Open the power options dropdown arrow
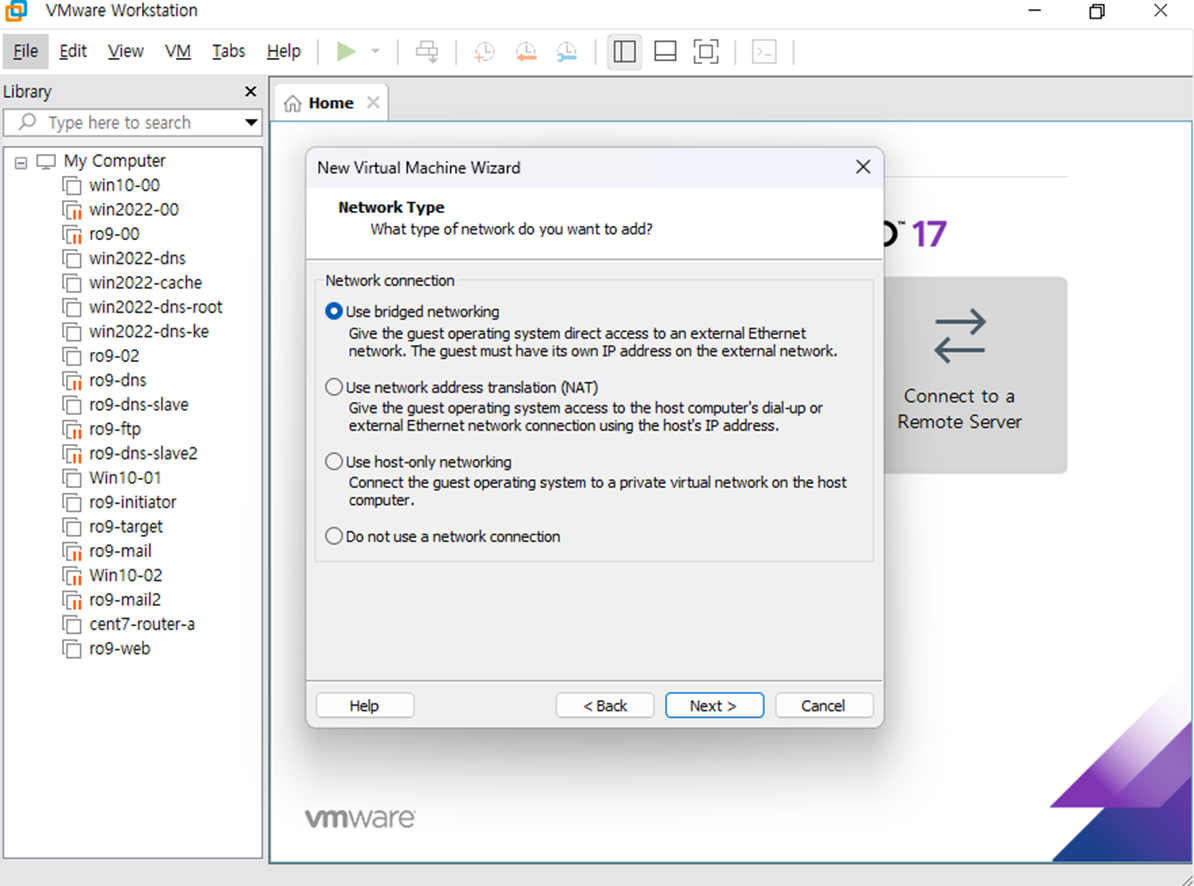 [375, 52]
